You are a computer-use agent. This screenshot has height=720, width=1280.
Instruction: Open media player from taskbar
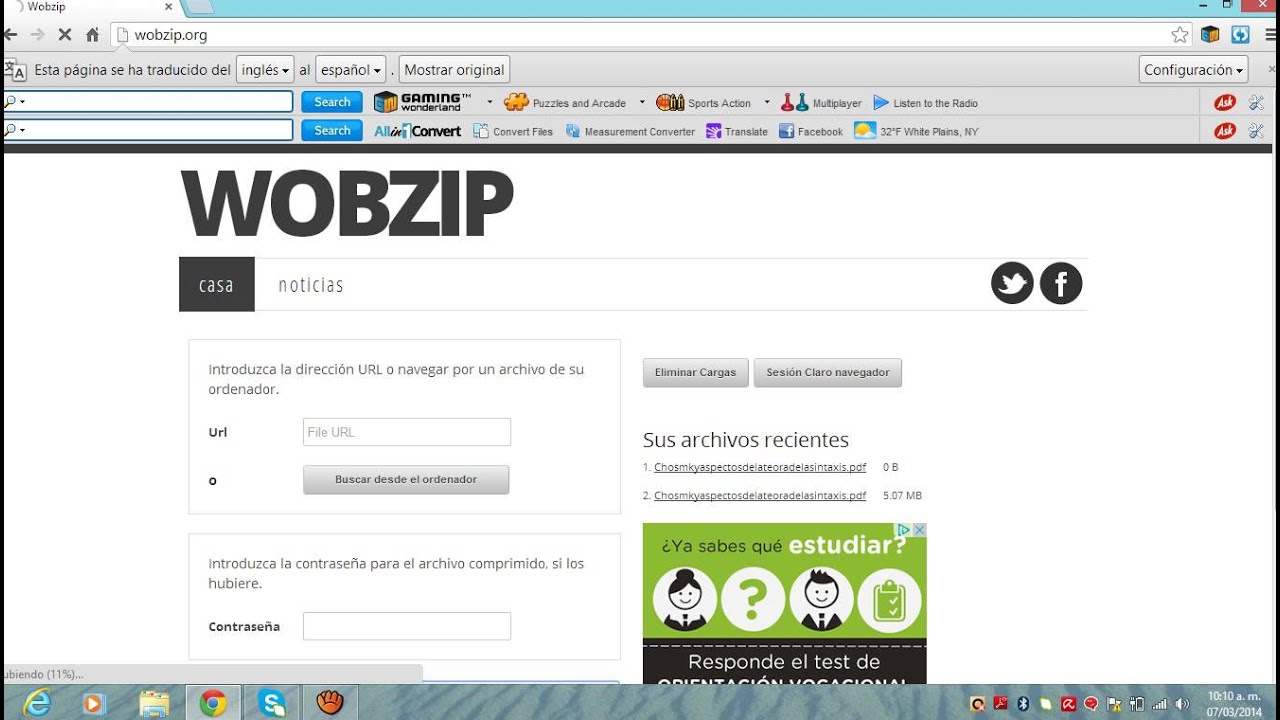94,703
